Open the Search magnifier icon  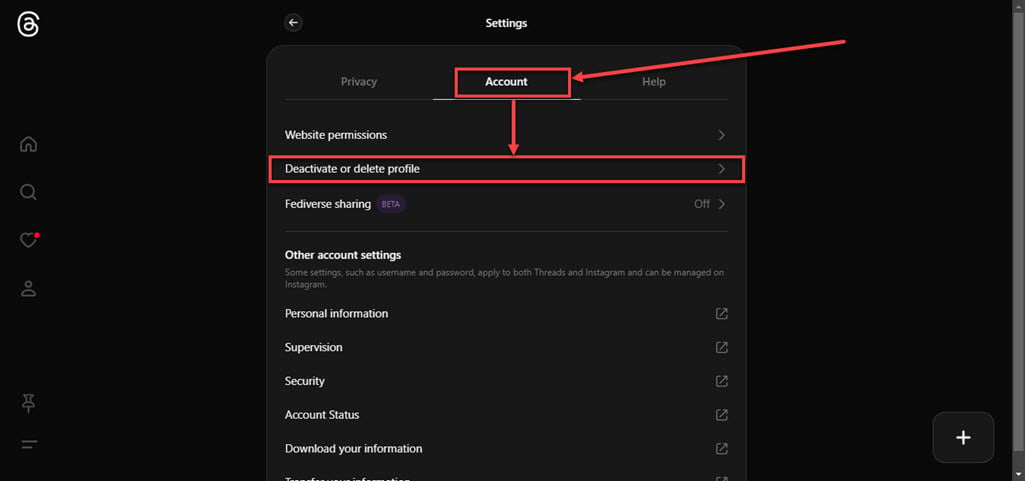28,192
